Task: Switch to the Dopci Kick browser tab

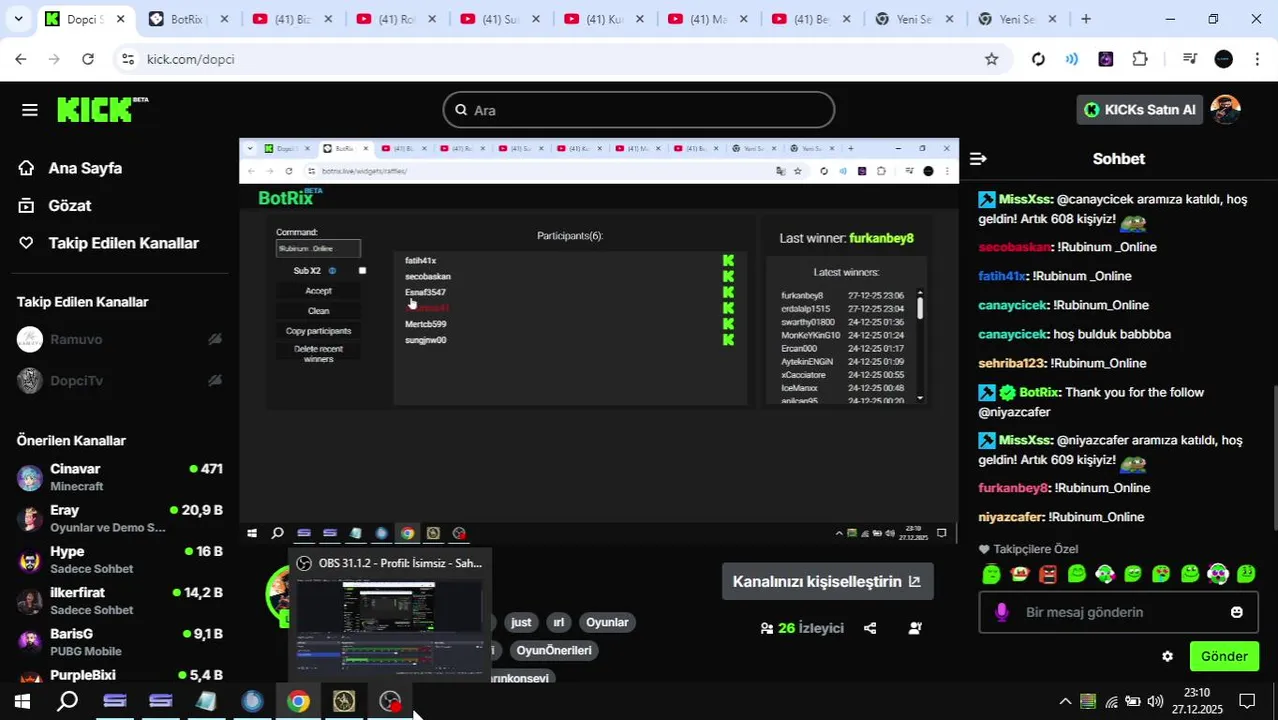Action: (x=85, y=19)
